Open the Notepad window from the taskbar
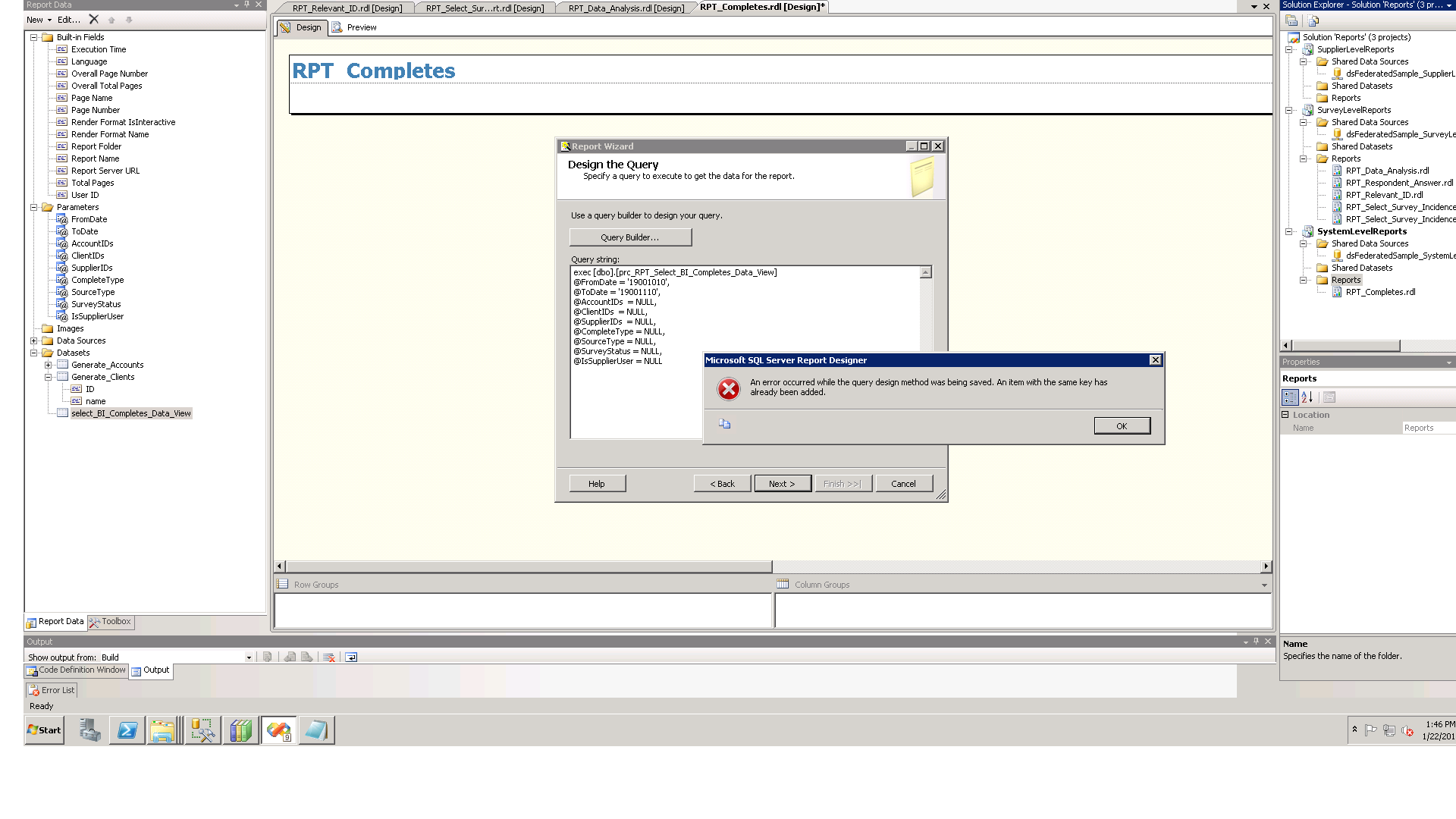 (316, 730)
